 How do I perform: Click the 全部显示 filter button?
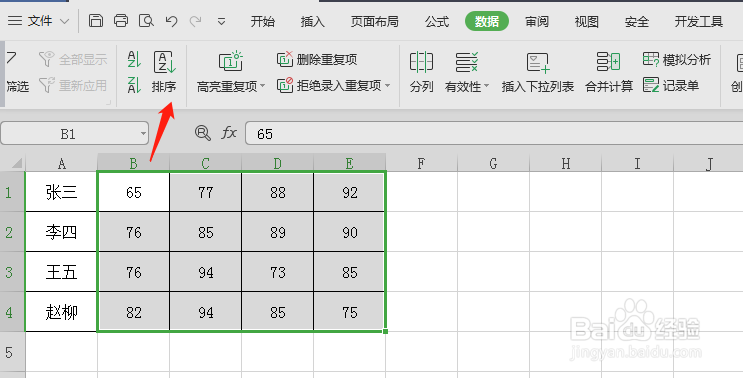pyautogui.click(x=73, y=60)
